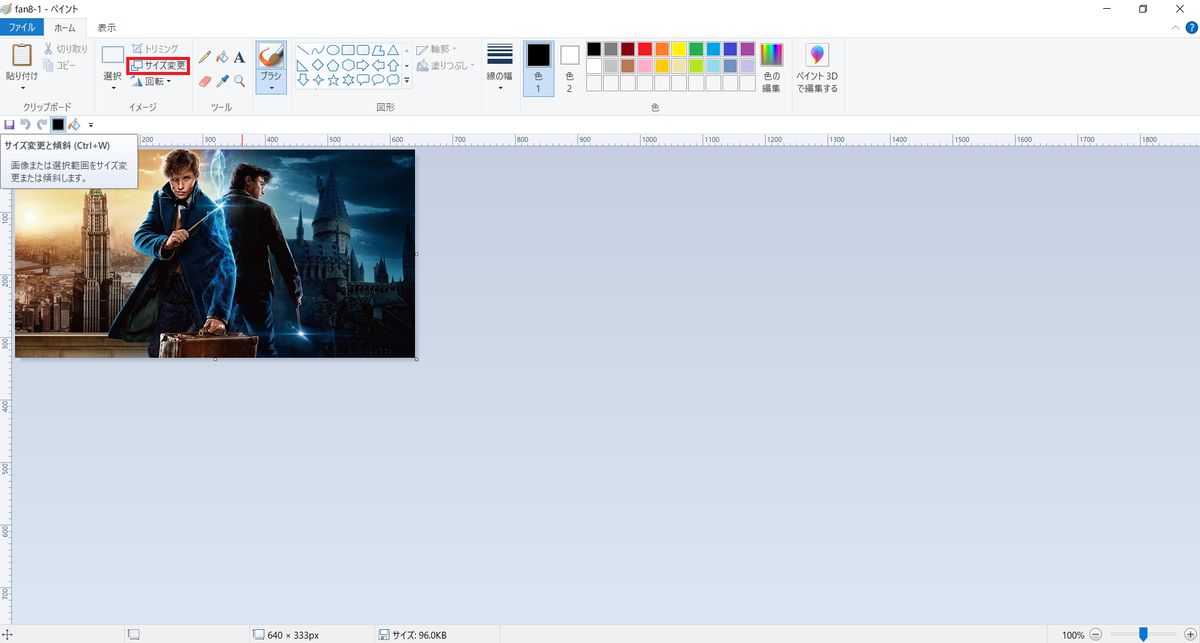
Task: Pick the yellow color swatch
Action: [x=679, y=49]
